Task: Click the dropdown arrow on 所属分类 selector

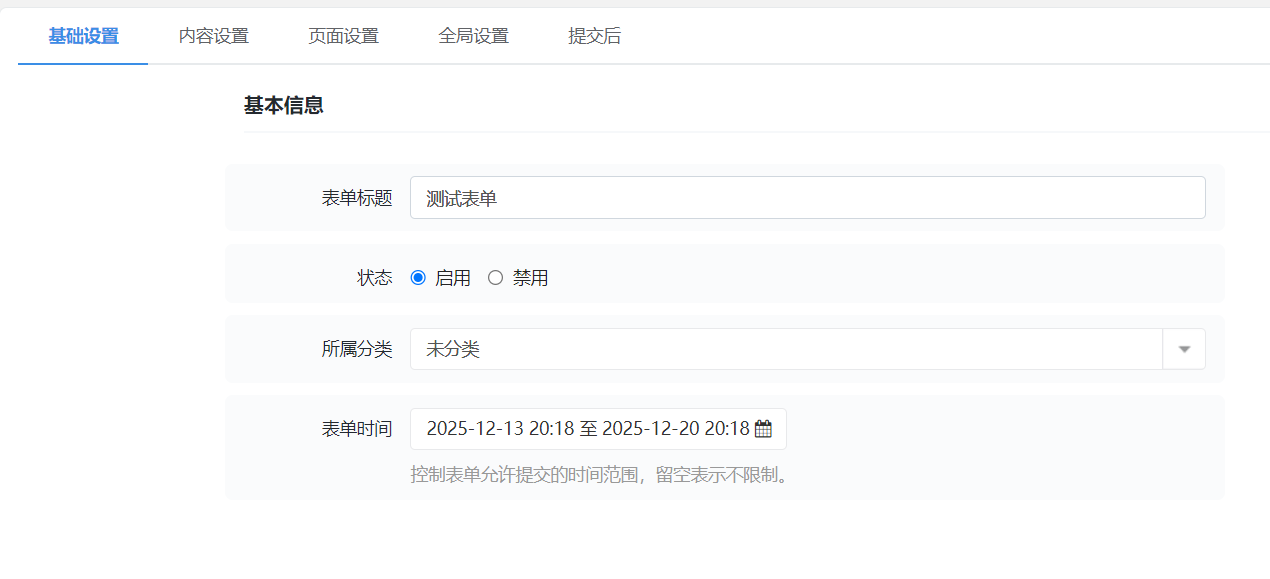Action: pyautogui.click(x=1184, y=348)
